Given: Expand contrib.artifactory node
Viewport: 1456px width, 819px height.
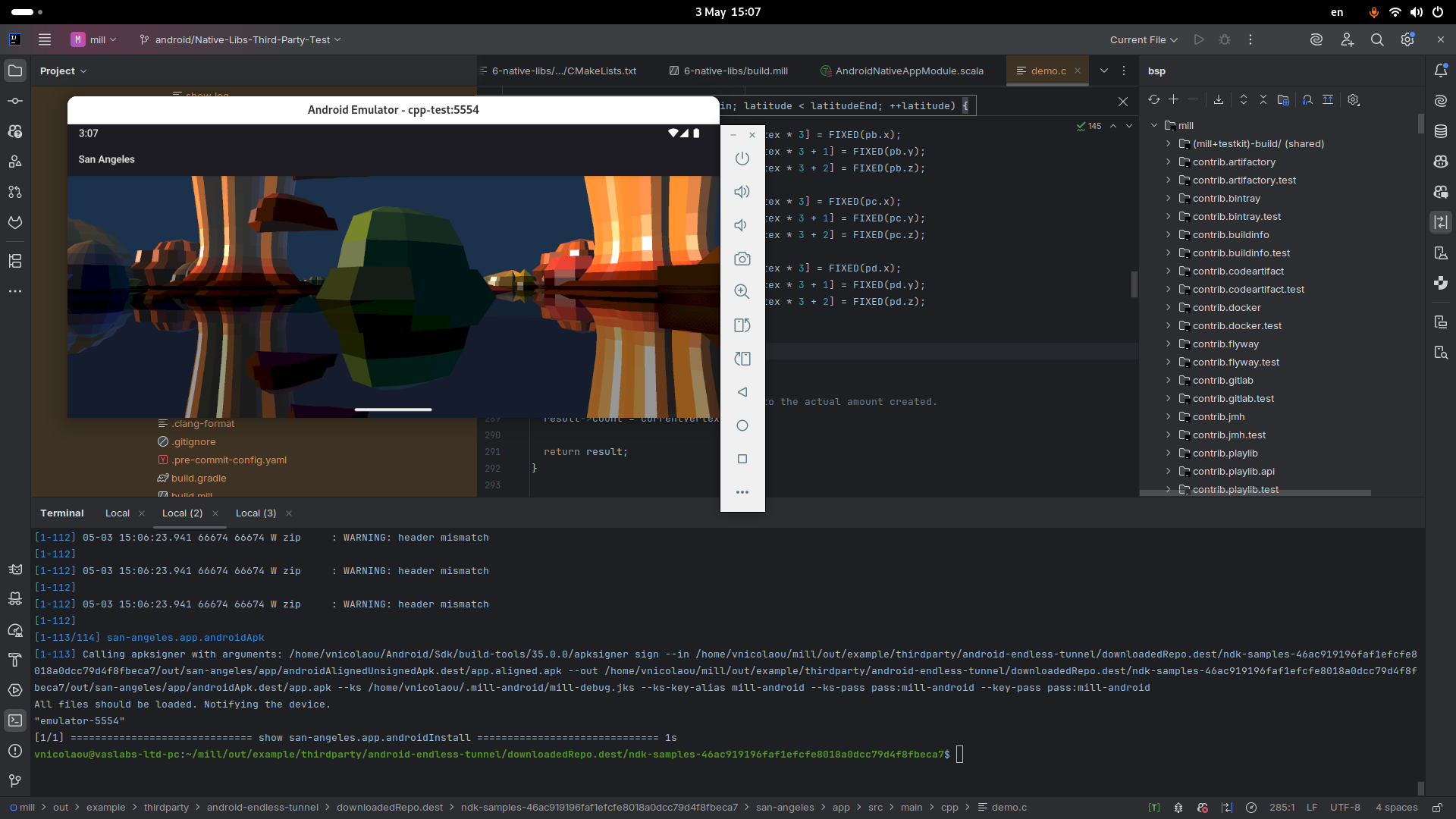Looking at the screenshot, I should tap(1169, 162).
